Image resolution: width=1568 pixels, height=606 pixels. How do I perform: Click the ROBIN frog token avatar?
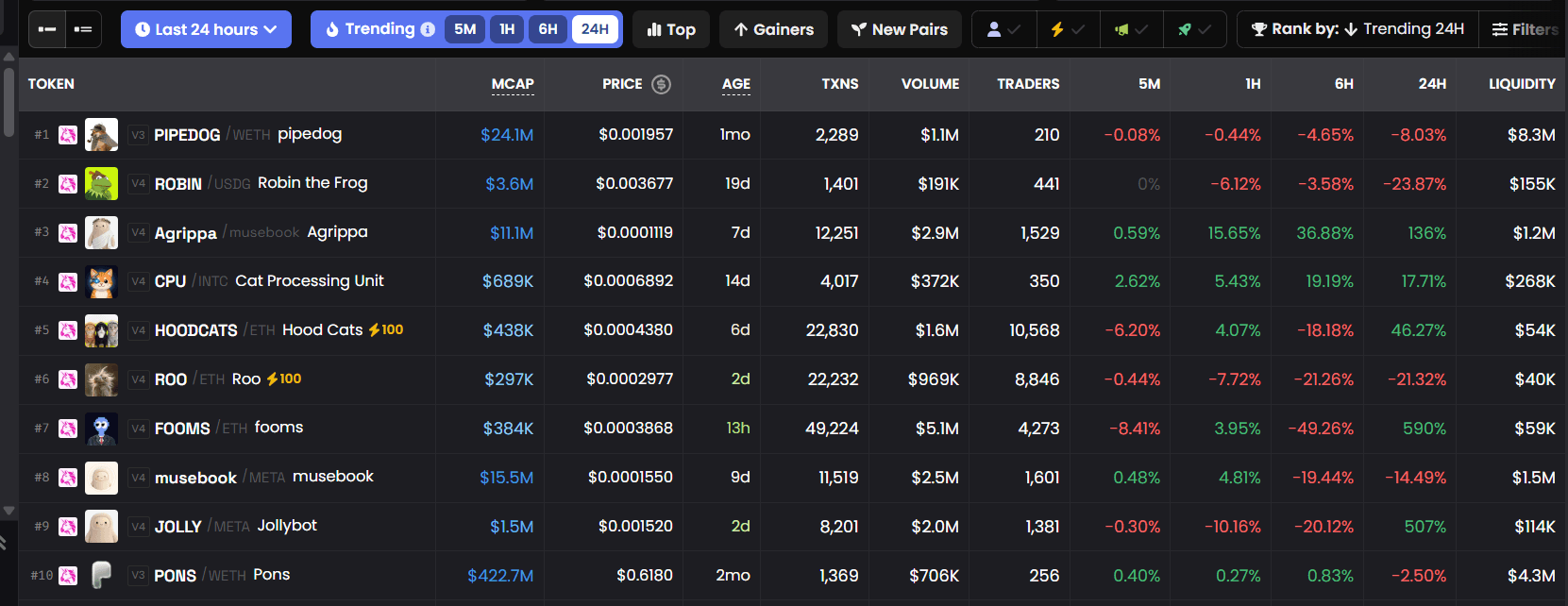pos(101,184)
